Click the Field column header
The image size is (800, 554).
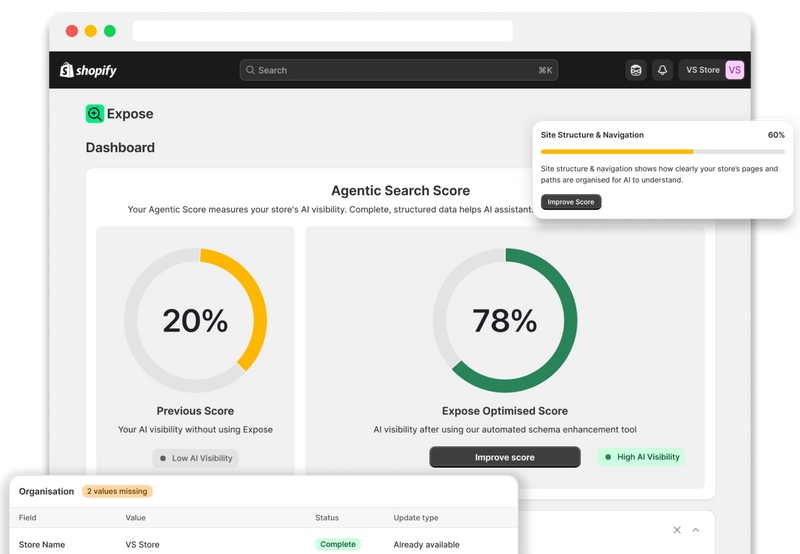(x=28, y=518)
